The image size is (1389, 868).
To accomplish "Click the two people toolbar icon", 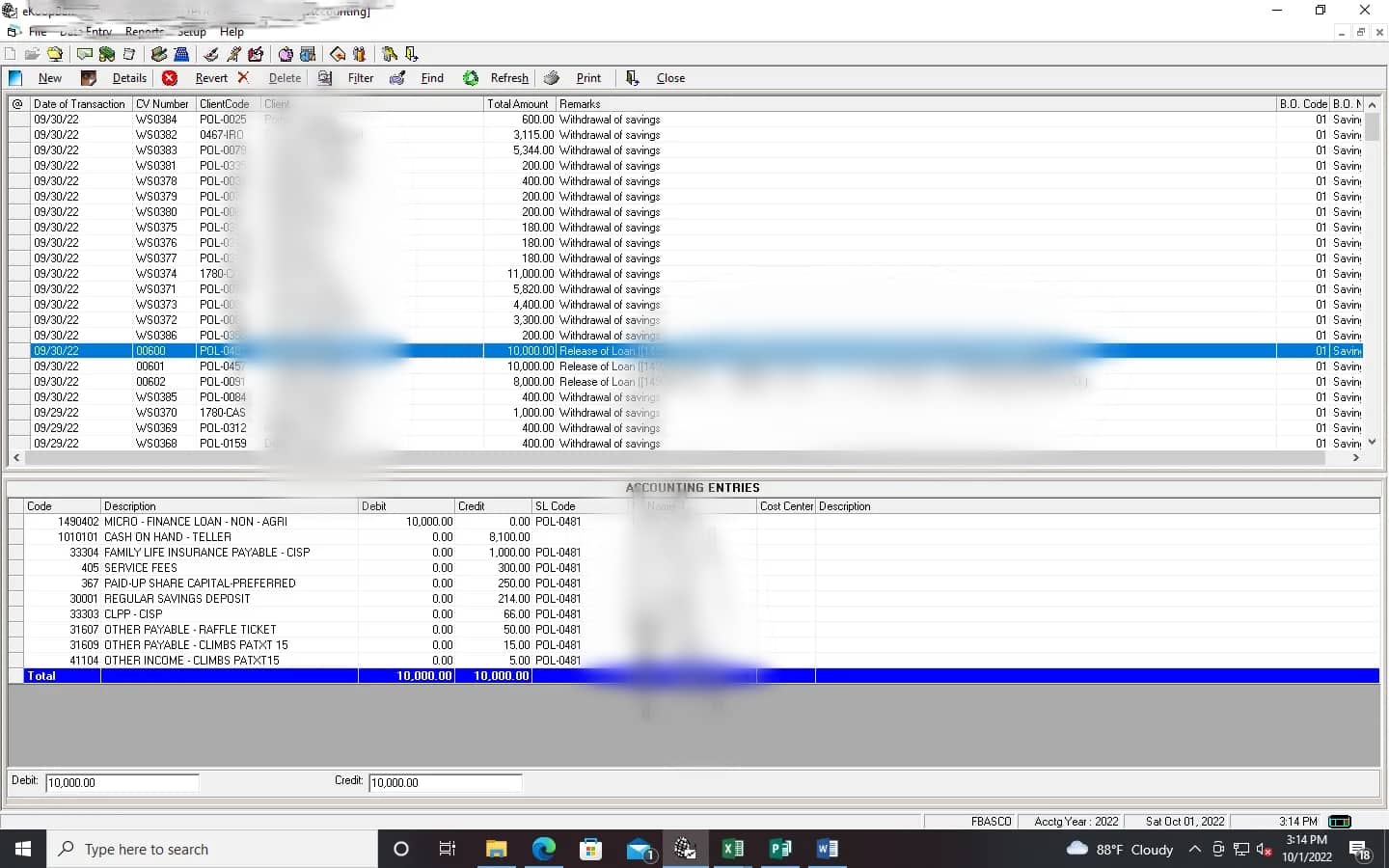I will point(360,54).
